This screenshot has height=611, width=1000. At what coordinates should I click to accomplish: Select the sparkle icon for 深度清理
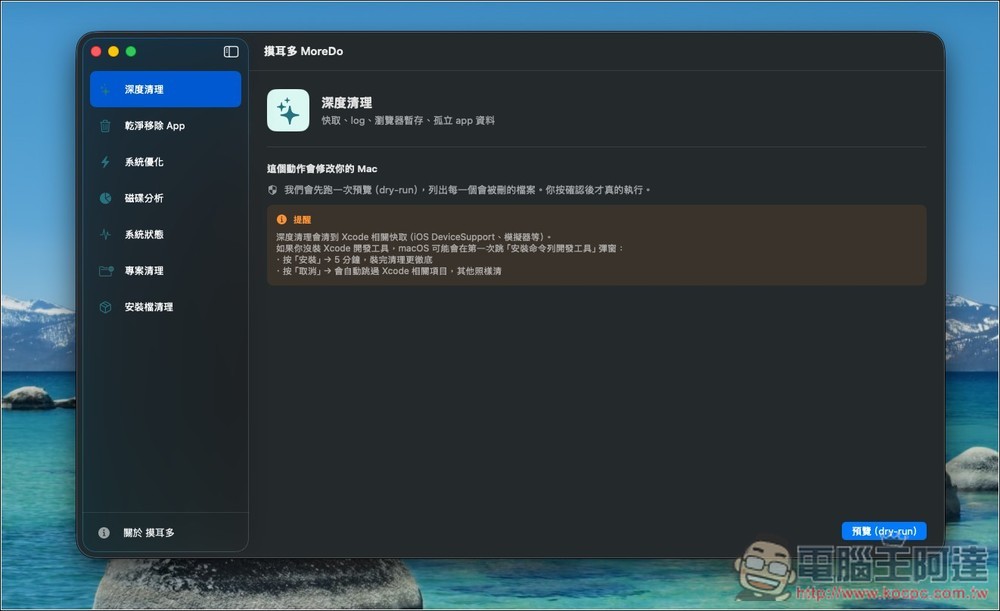coord(106,89)
